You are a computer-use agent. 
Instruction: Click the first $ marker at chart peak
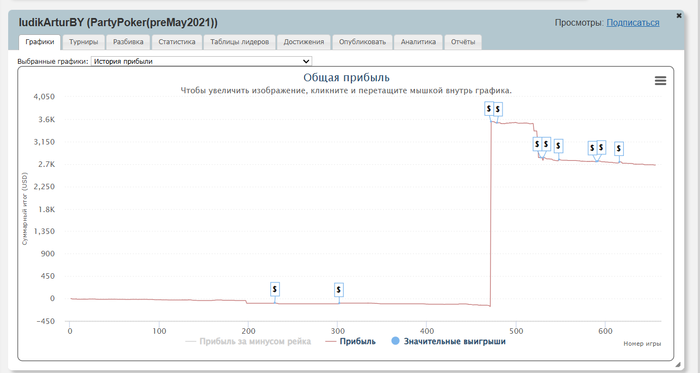click(489, 108)
